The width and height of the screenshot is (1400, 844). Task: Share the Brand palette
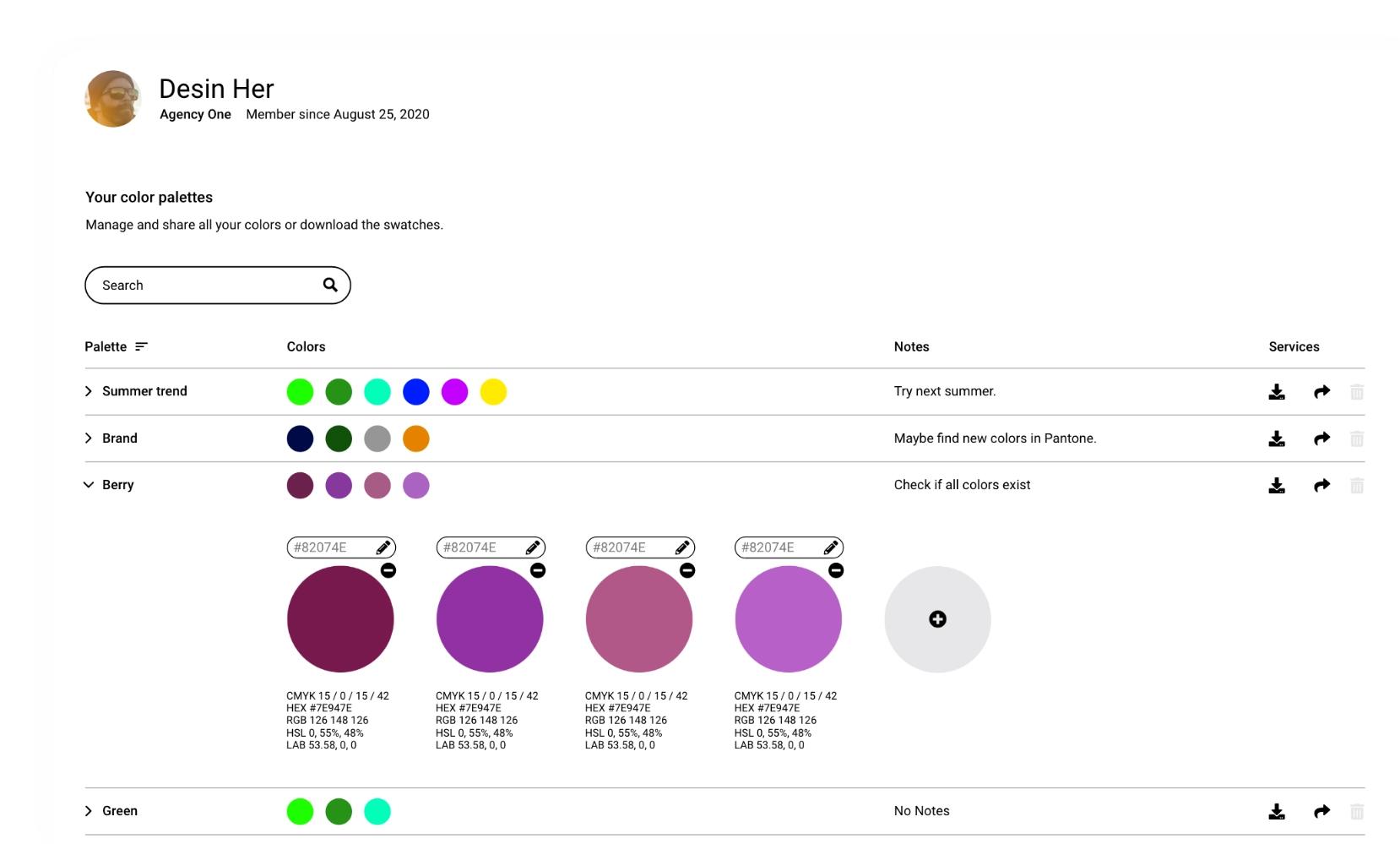coord(1322,438)
